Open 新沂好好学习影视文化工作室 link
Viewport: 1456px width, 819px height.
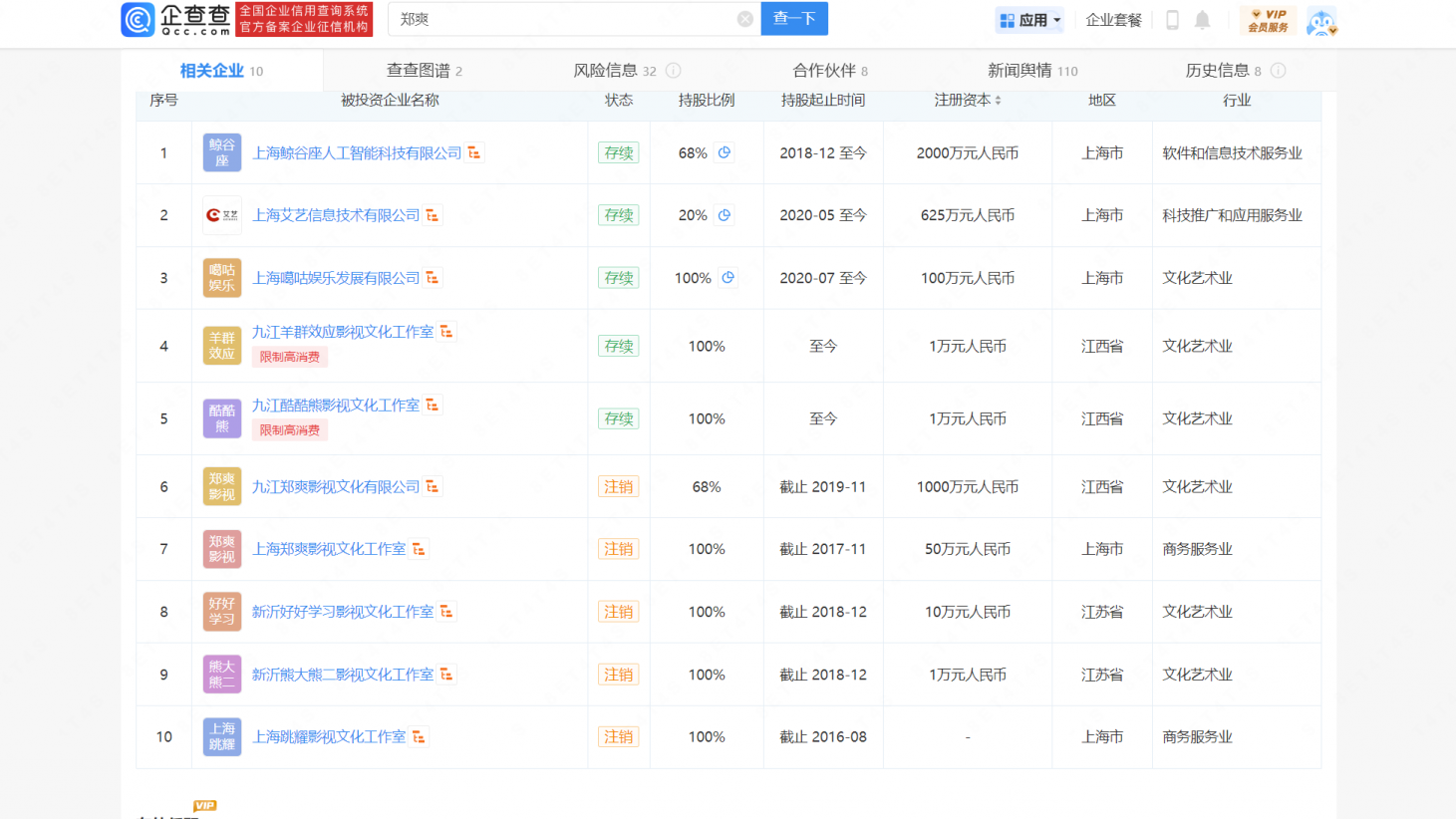(343, 612)
